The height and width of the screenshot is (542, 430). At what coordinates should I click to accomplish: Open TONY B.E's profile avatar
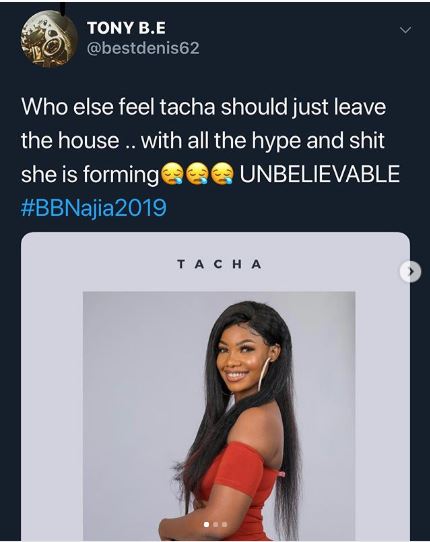(x=49, y=39)
